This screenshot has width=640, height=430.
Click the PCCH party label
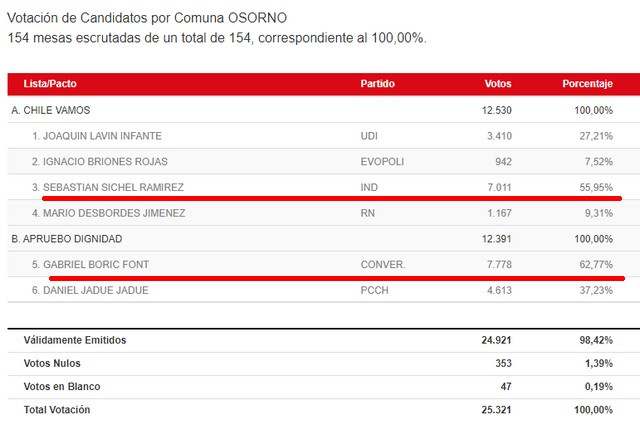[374, 290]
